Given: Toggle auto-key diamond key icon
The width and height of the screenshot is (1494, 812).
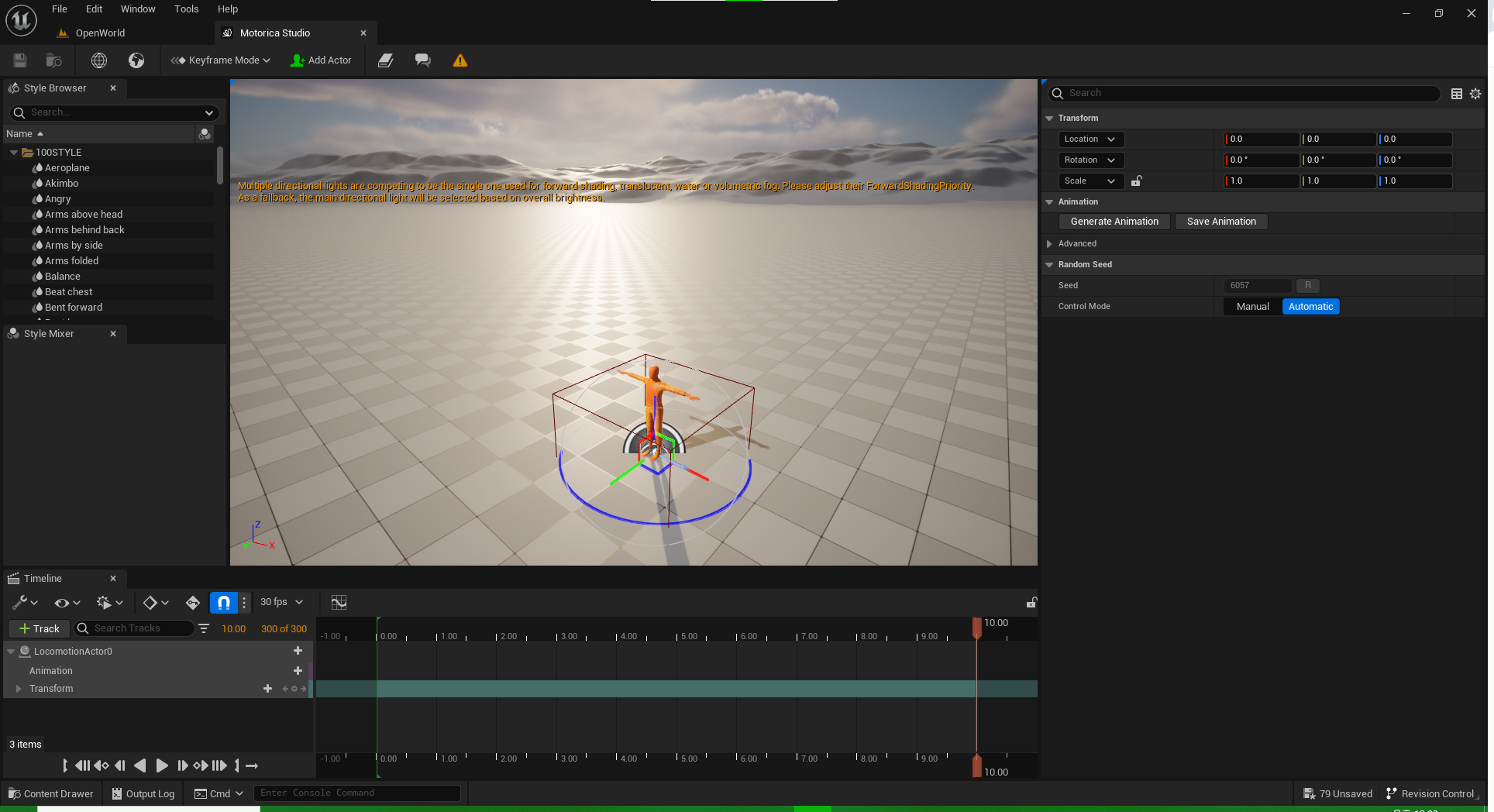Looking at the screenshot, I should [193, 603].
